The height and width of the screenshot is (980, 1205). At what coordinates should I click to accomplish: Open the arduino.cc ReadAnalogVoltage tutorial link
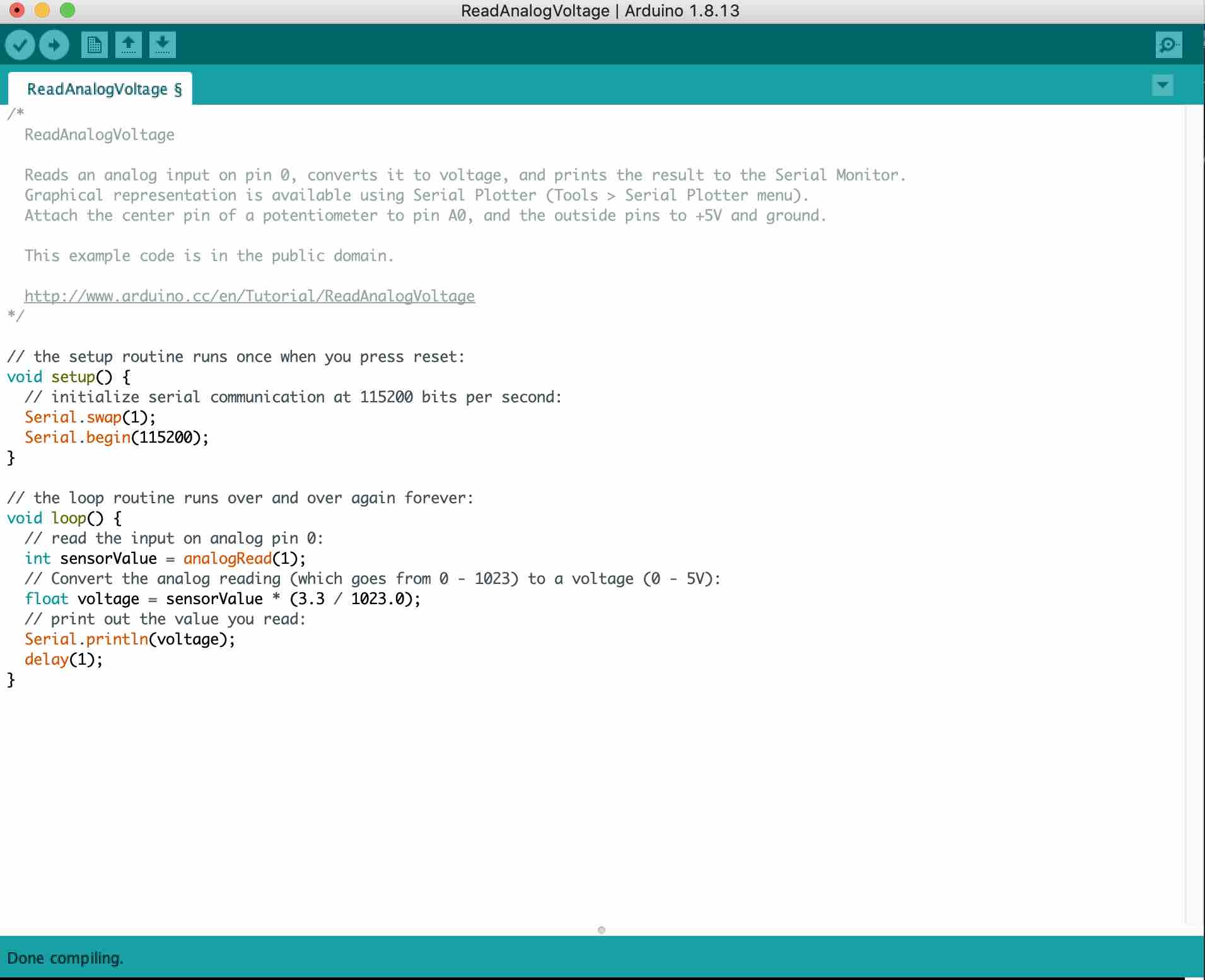(x=250, y=296)
